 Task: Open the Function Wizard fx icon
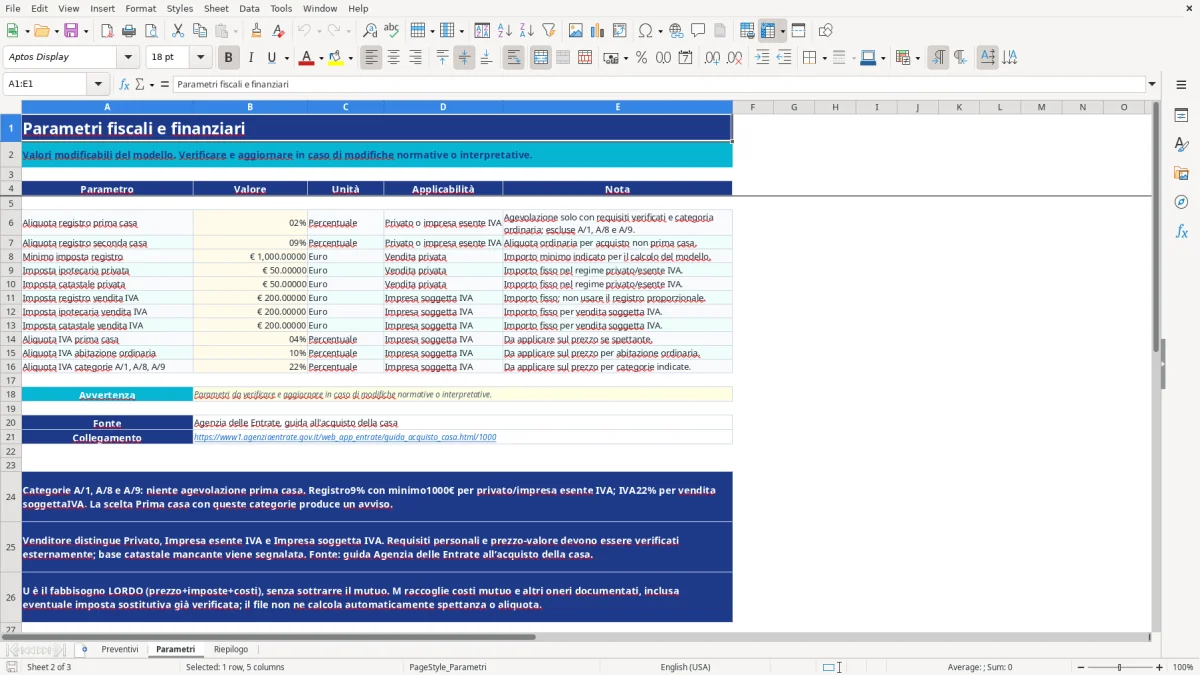[124, 84]
